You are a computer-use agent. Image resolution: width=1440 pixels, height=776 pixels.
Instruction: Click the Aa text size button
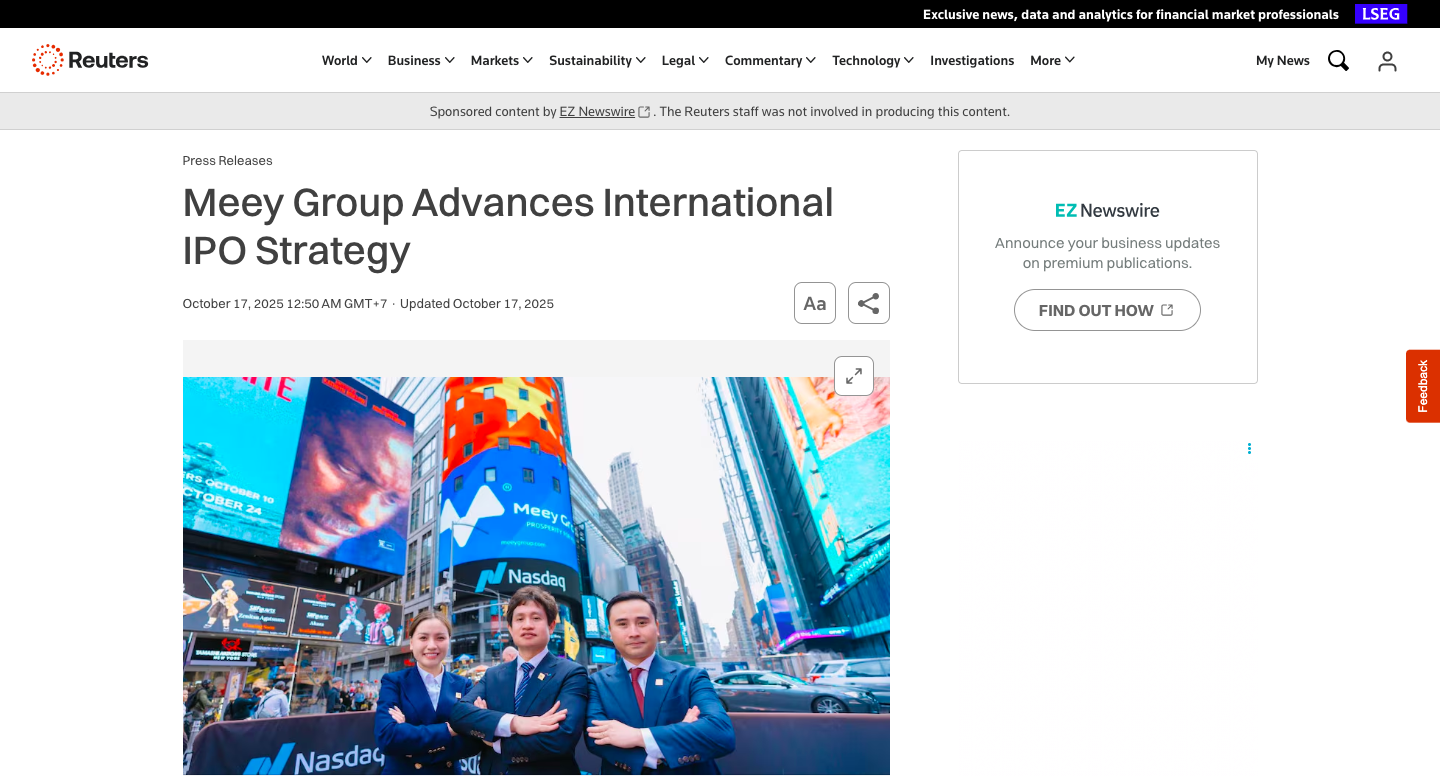click(x=814, y=303)
